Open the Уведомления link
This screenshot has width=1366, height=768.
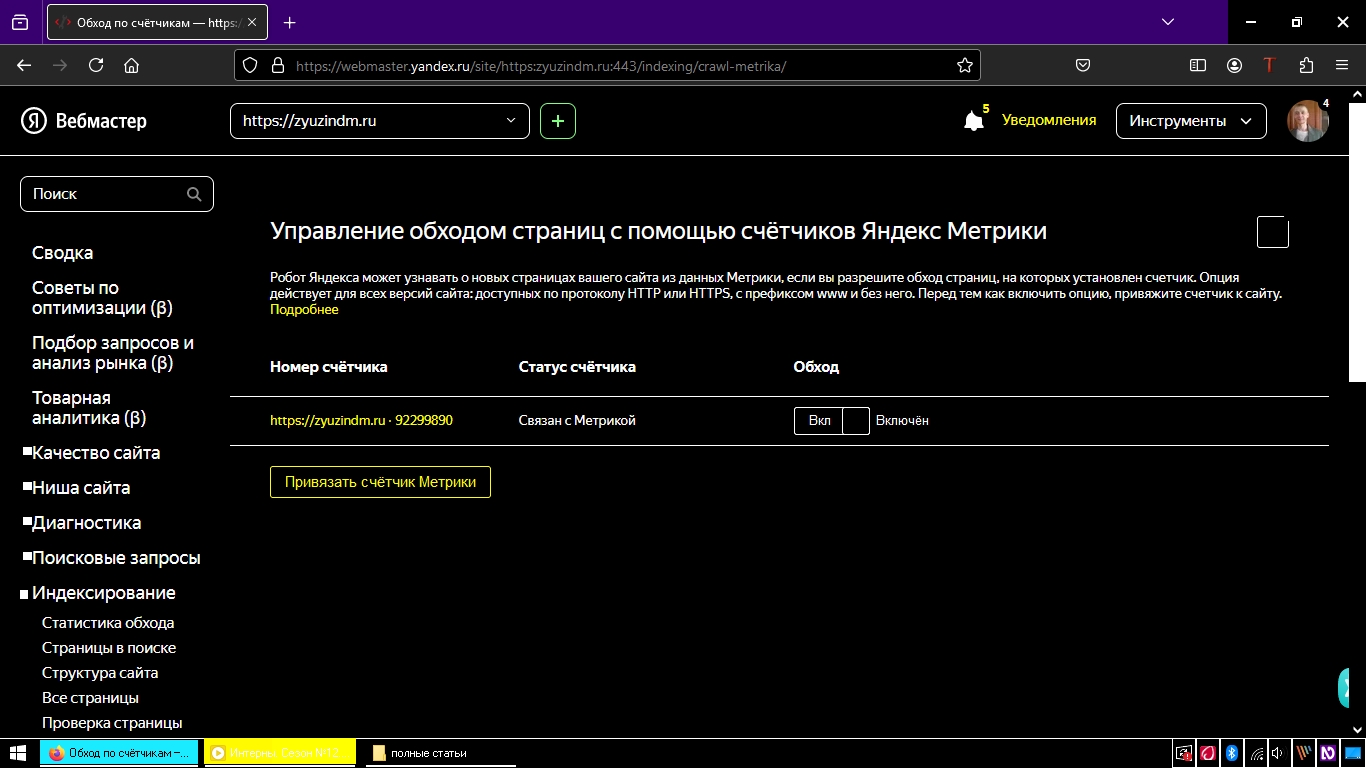(x=1049, y=120)
